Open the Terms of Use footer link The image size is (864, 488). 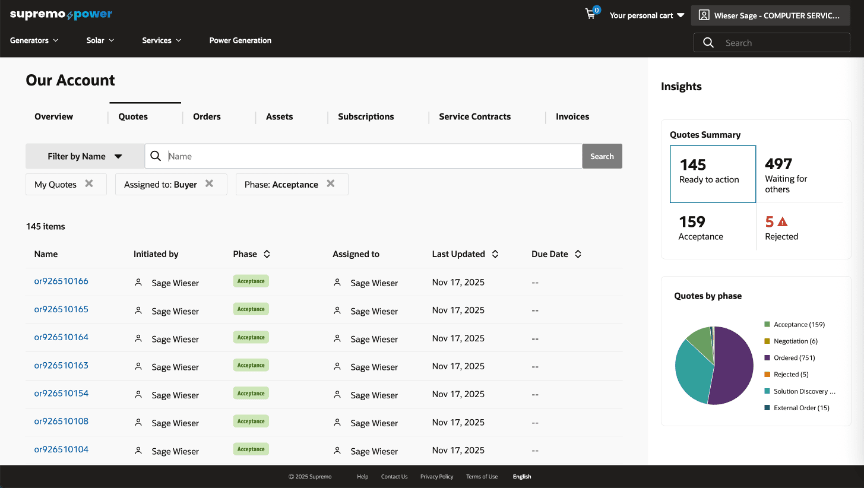[482, 476]
